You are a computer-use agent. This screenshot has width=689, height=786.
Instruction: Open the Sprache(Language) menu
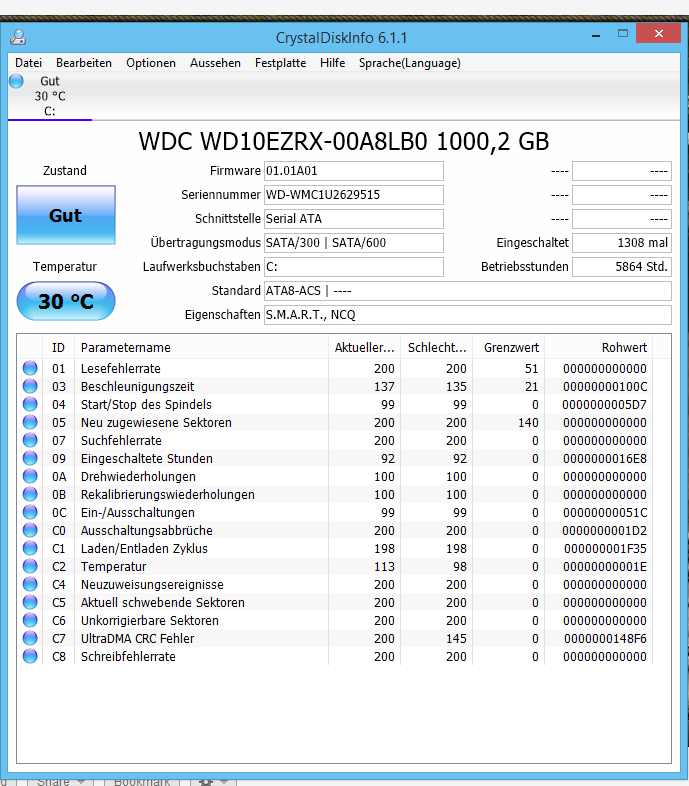pos(410,63)
